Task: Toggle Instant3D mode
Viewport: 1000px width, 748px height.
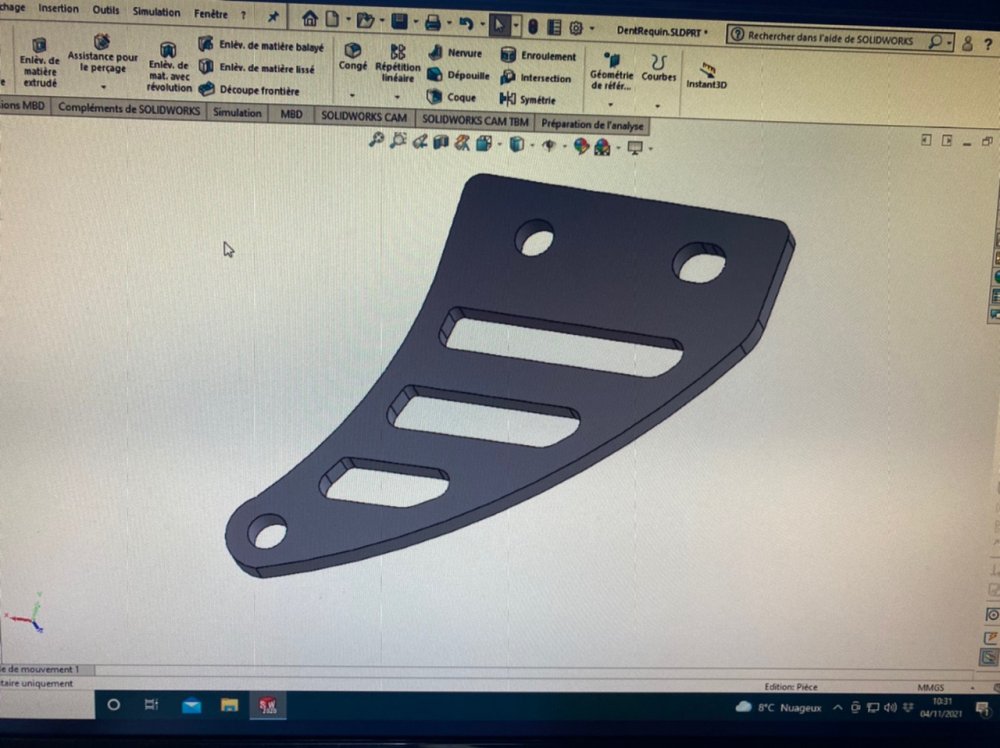Action: 706,75
